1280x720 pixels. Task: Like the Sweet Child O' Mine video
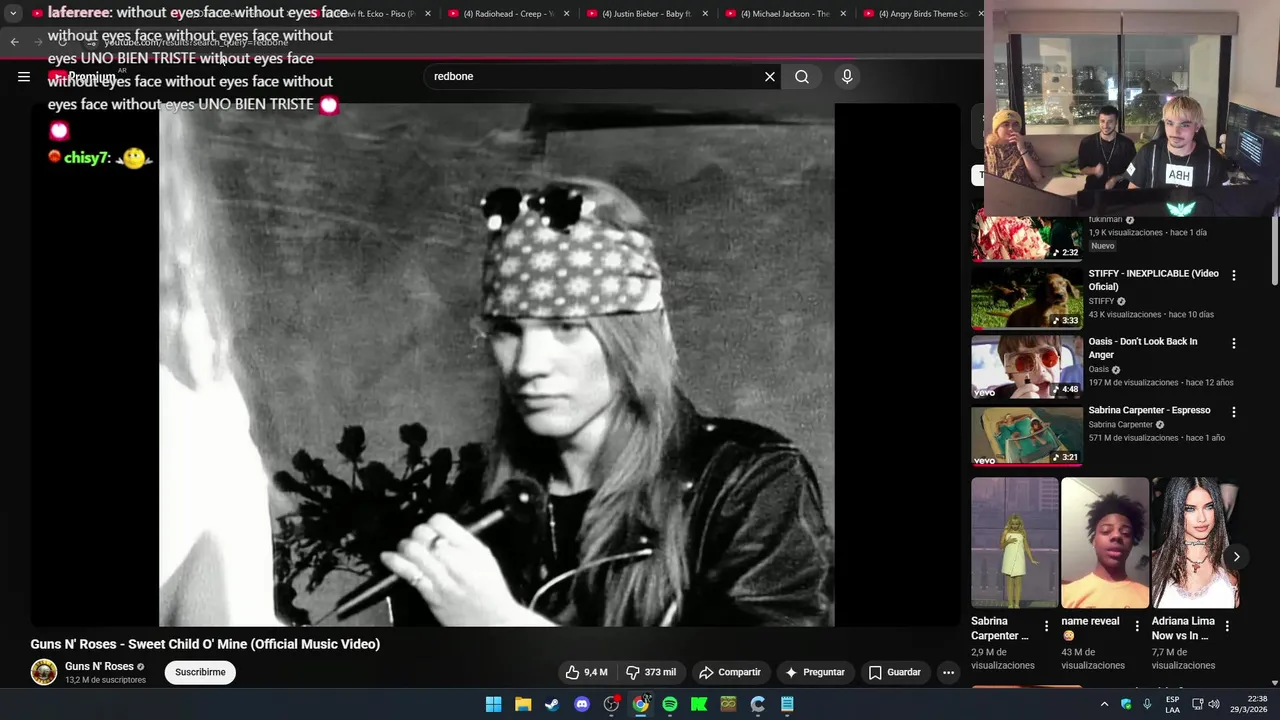(x=586, y=672)
